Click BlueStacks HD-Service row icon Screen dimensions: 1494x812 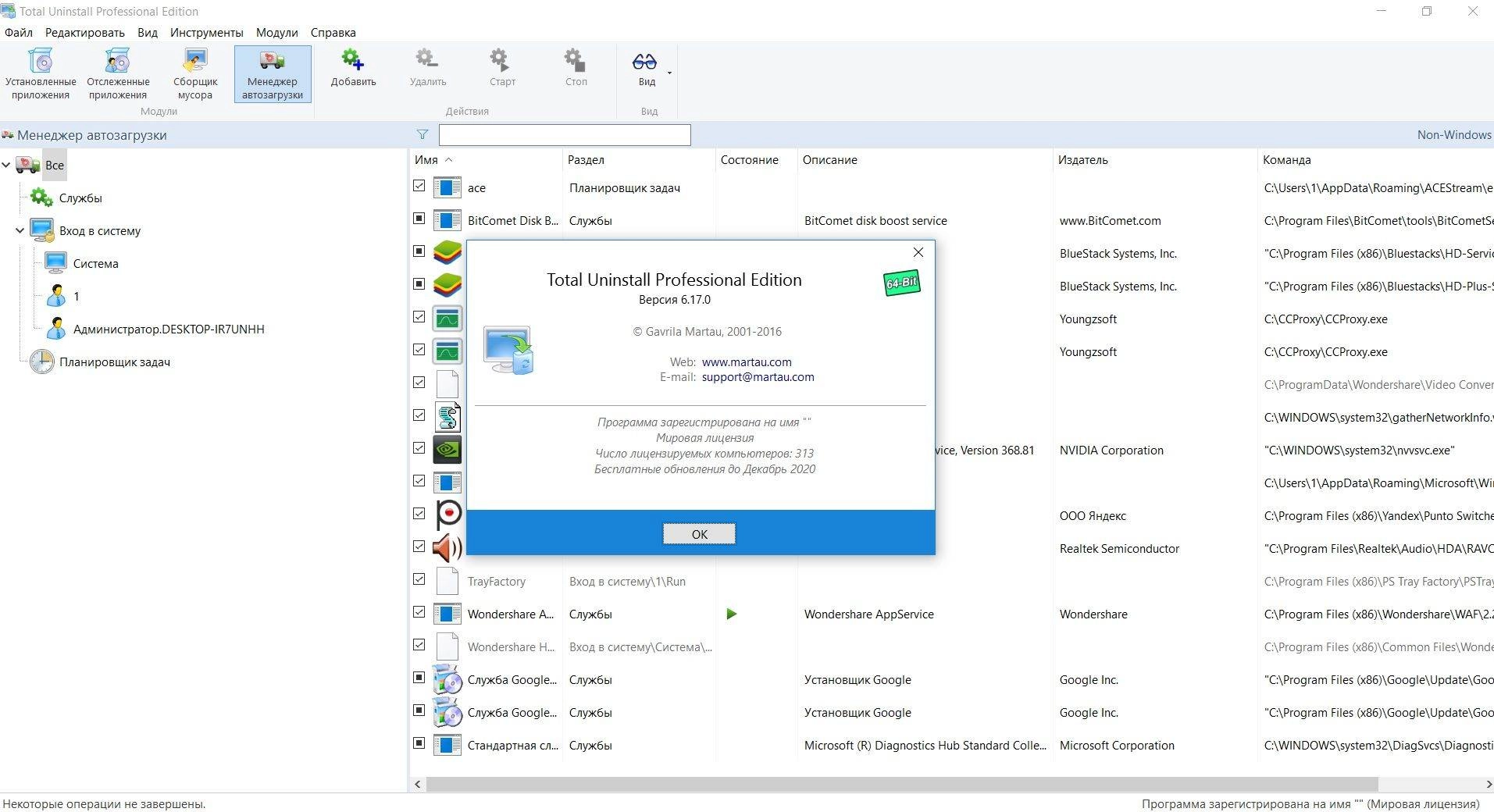point(447,253)
